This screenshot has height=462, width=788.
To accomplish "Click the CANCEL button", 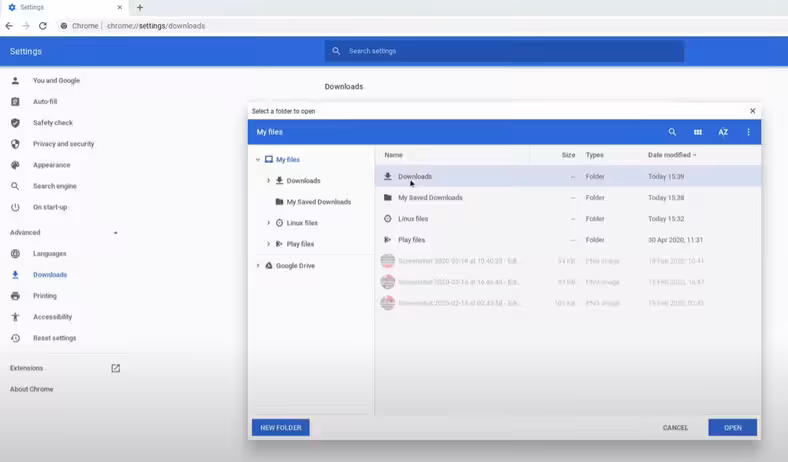I will (675, 428).
